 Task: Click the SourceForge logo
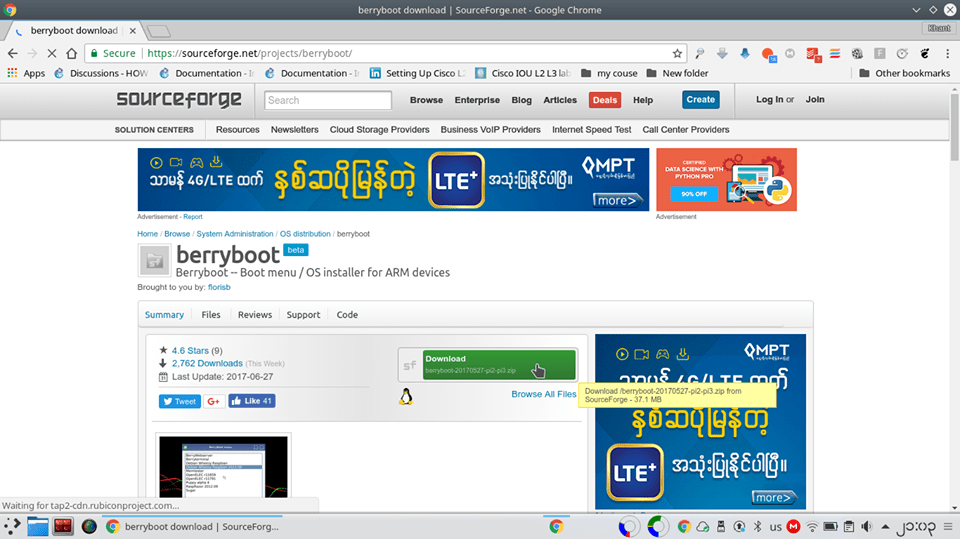[179, 99]
